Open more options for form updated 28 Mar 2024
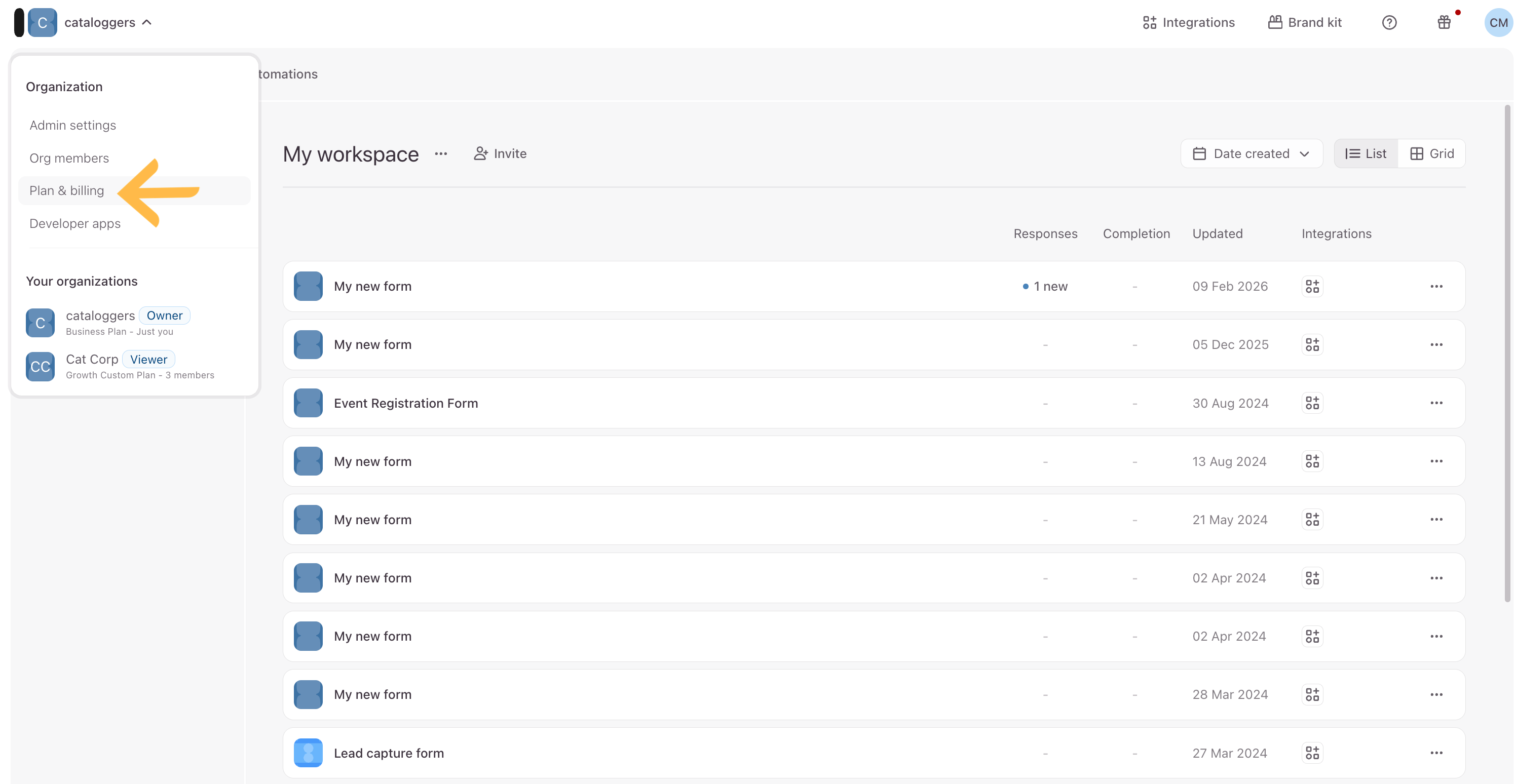This screenshot has width=1515, height=784. point(1436,695)
